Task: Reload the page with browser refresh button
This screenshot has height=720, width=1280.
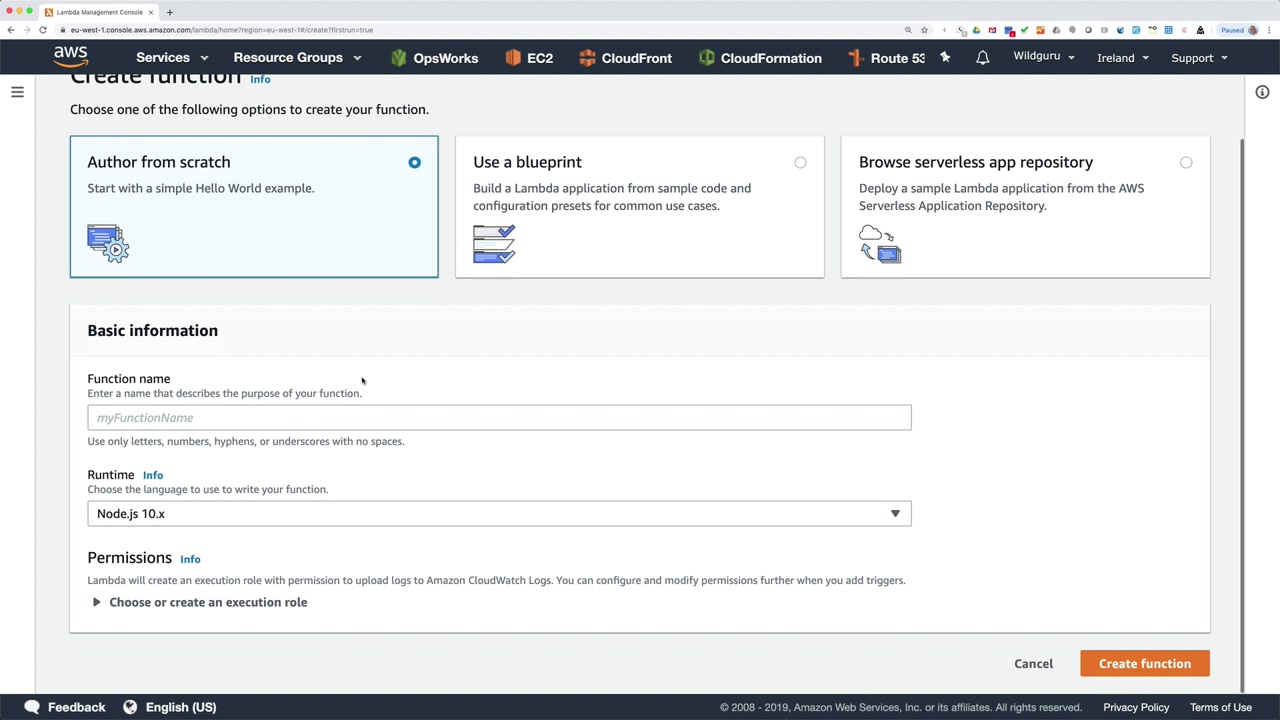Action: pos(43,30)
